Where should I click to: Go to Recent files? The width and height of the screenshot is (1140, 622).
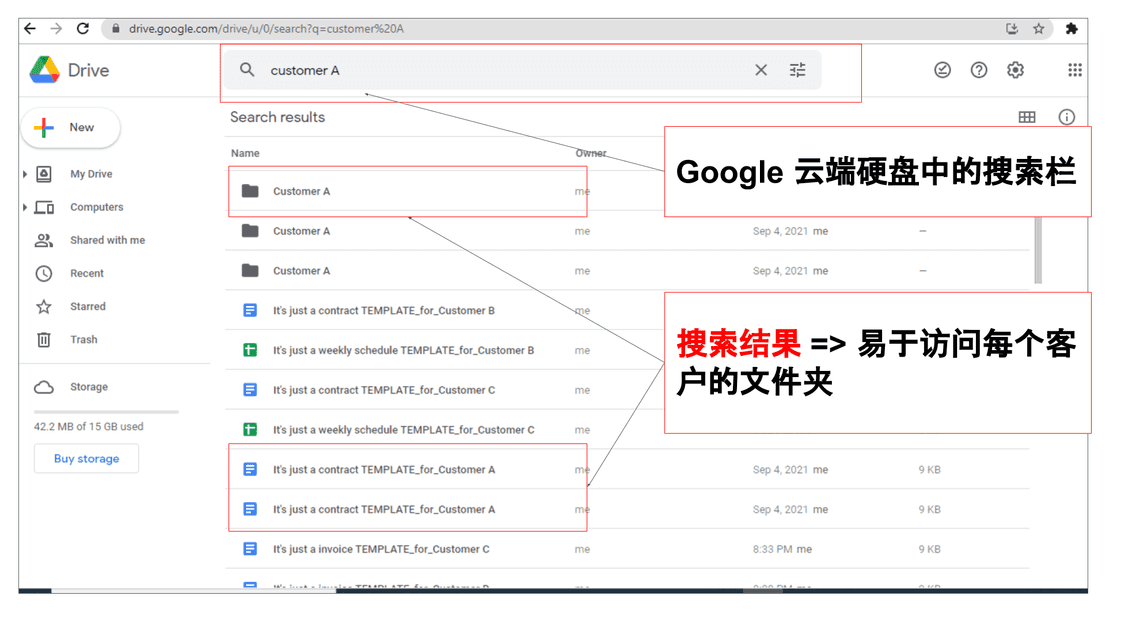pos(87,273)
